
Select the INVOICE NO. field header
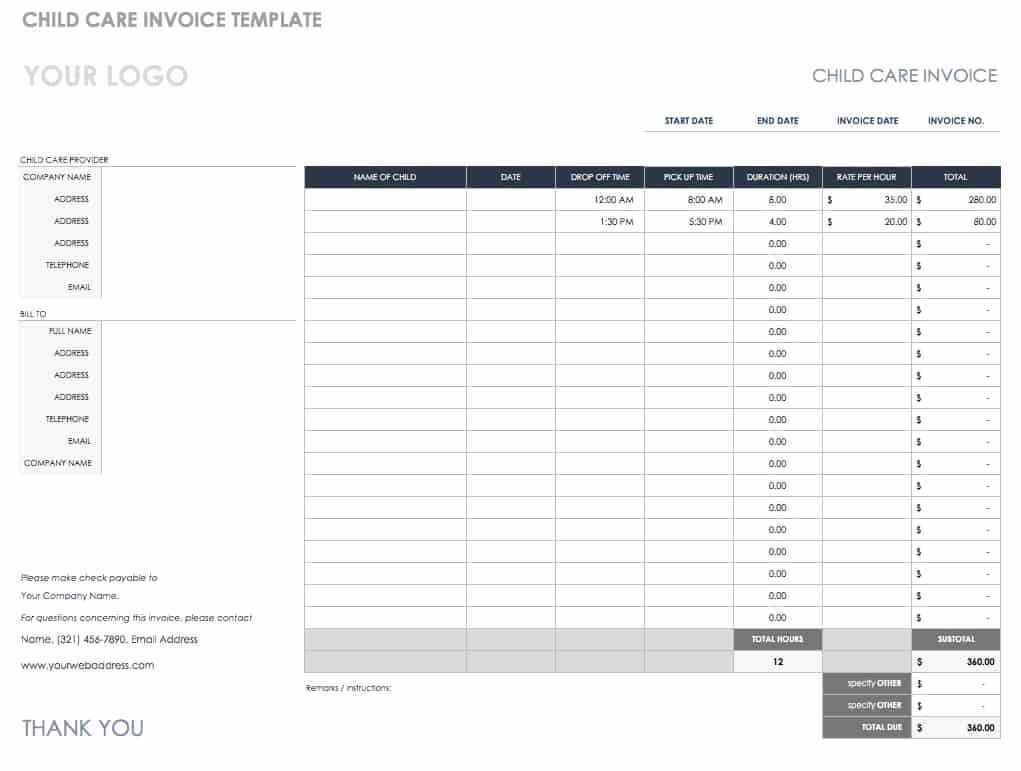[955, 121]
